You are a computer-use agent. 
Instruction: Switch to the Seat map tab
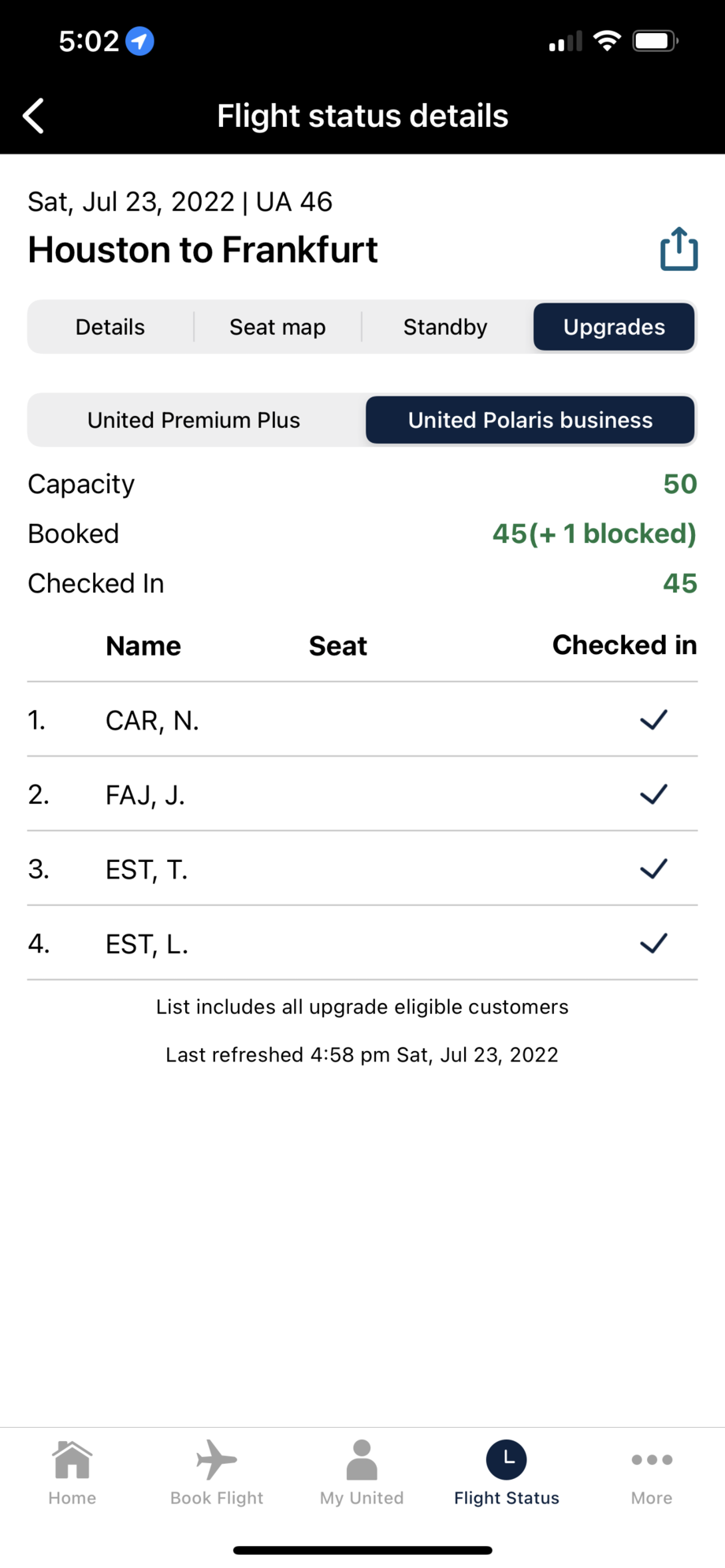(277, 327)
